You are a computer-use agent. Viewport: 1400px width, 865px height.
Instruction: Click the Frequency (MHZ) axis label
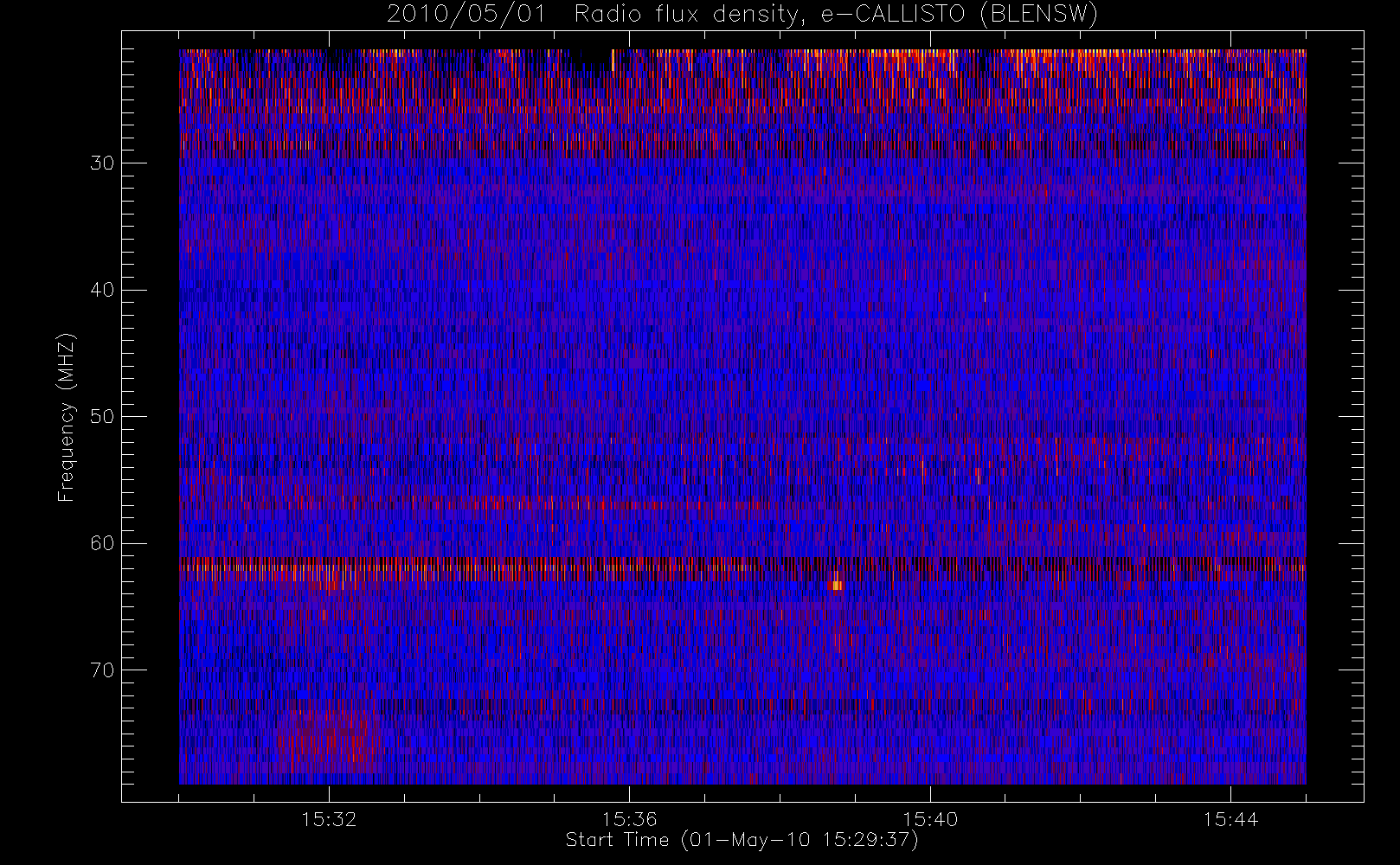click(x=67, y=417)
